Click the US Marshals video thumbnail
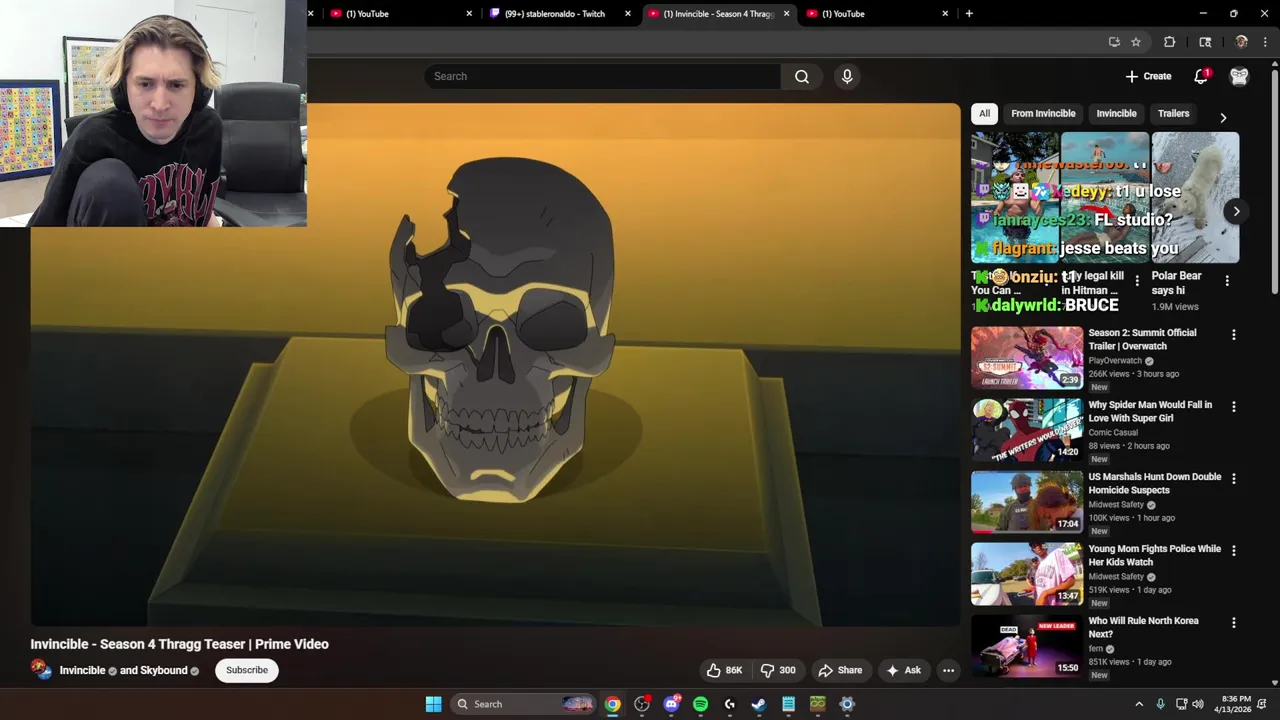 pos(1027,501)
